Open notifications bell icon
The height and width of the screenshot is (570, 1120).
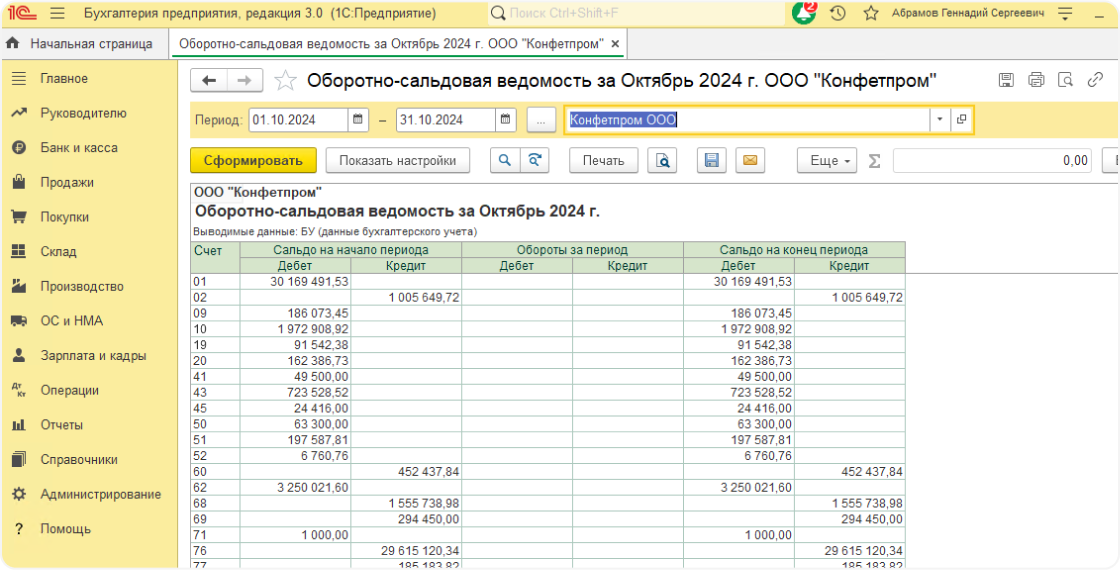click(804, 13)
